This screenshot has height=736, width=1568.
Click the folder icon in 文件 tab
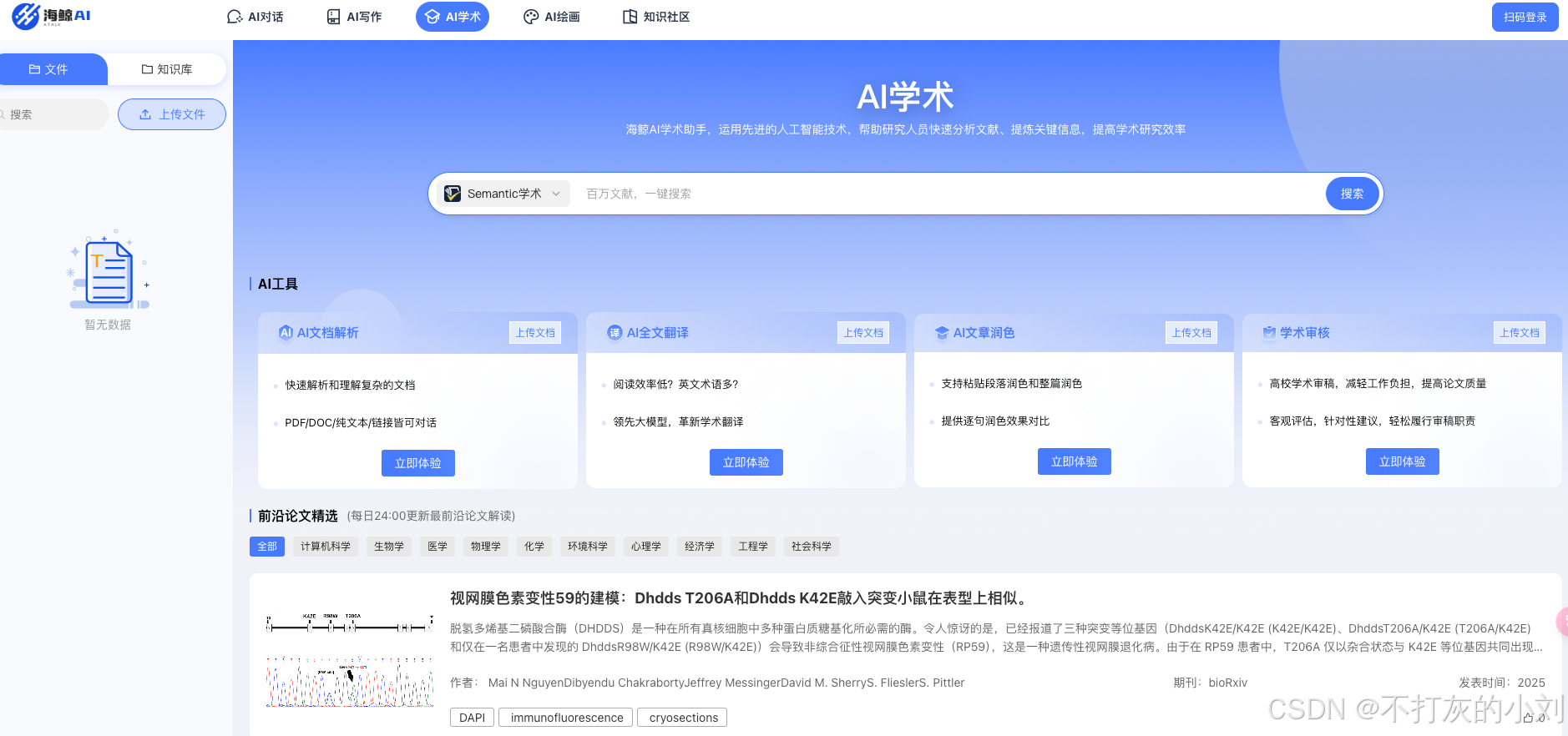point(34,69)
